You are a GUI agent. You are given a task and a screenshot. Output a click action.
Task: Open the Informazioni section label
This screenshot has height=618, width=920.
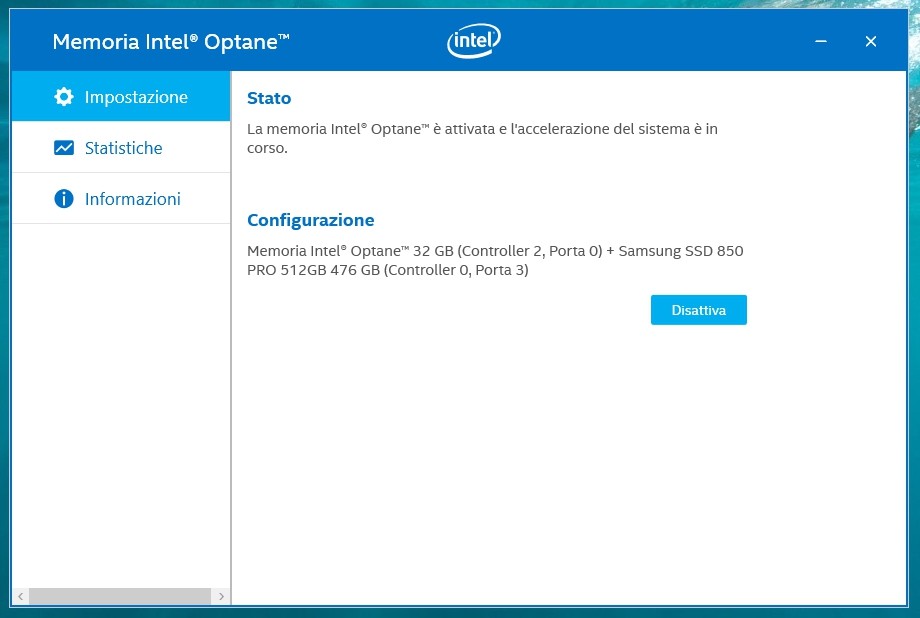132,199
